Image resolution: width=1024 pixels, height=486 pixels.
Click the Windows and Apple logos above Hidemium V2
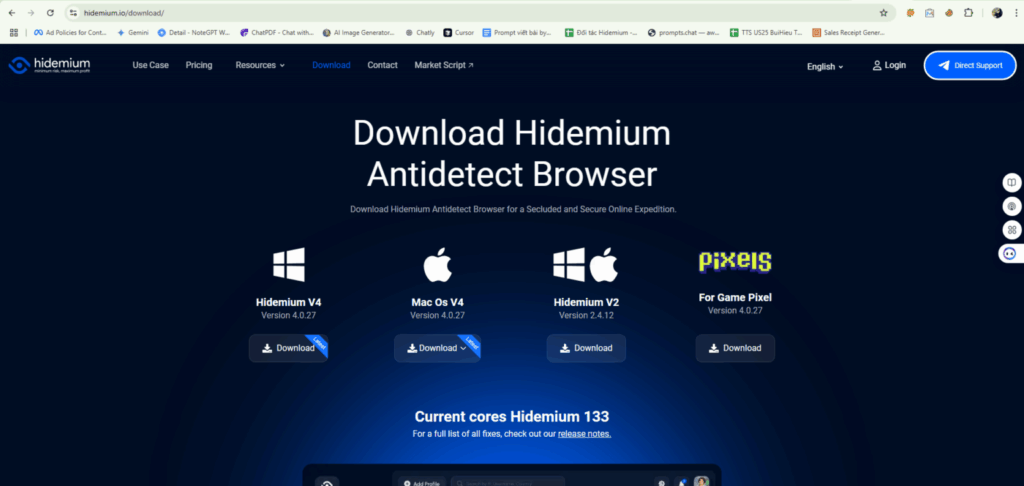click(x=586, y=265)
